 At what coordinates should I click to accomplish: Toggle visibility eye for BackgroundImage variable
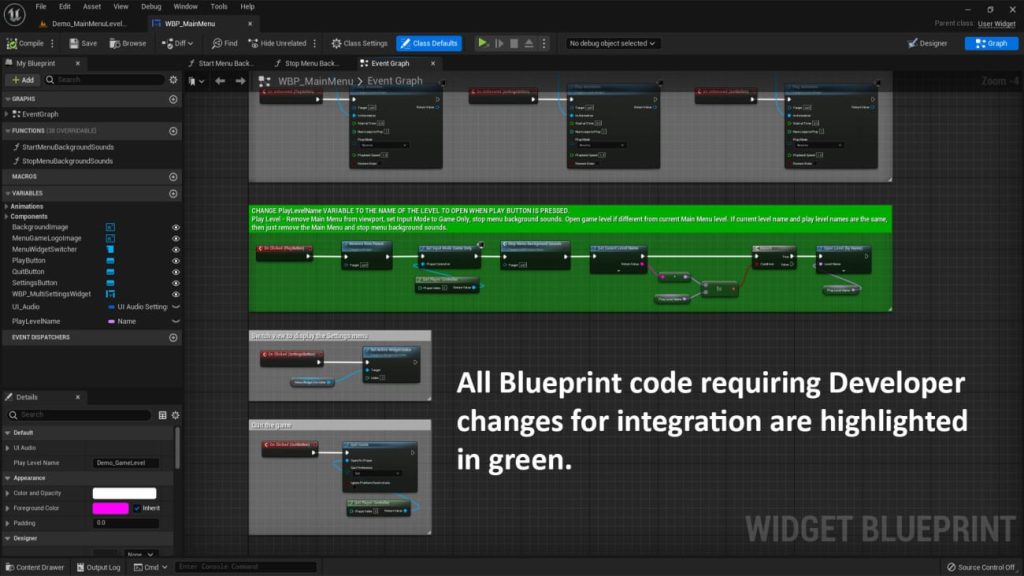(176, 228)
